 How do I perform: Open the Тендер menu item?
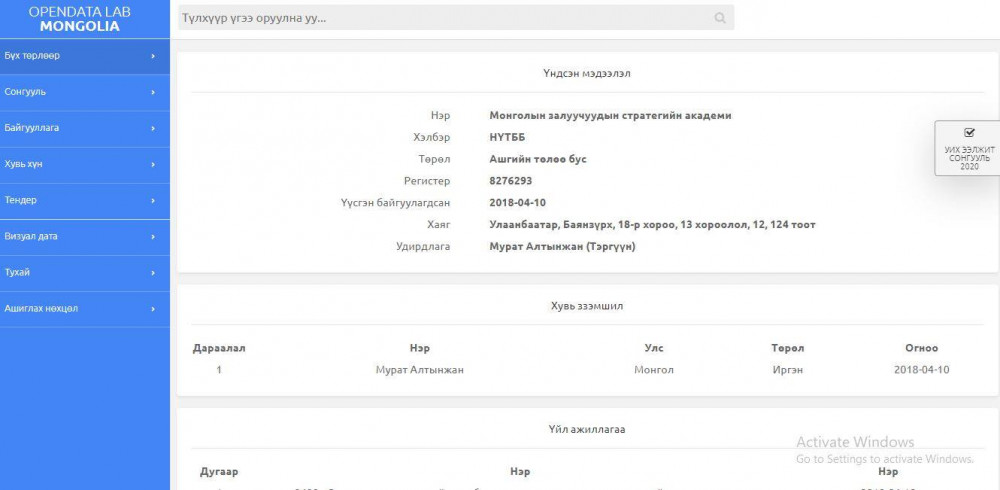click(x=85, y=200)
